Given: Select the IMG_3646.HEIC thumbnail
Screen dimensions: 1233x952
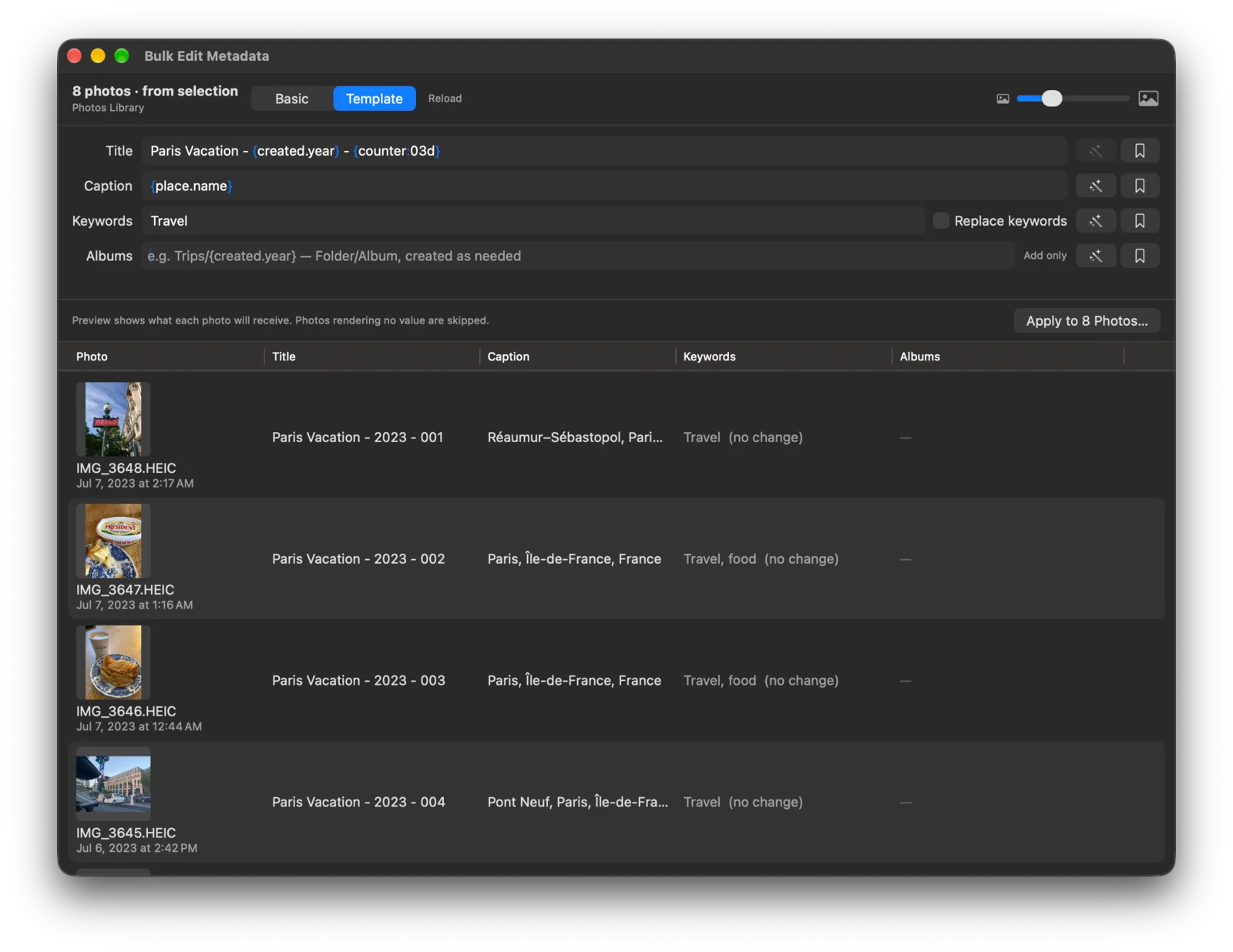Looking at the screenshot, I should point(113,662).
